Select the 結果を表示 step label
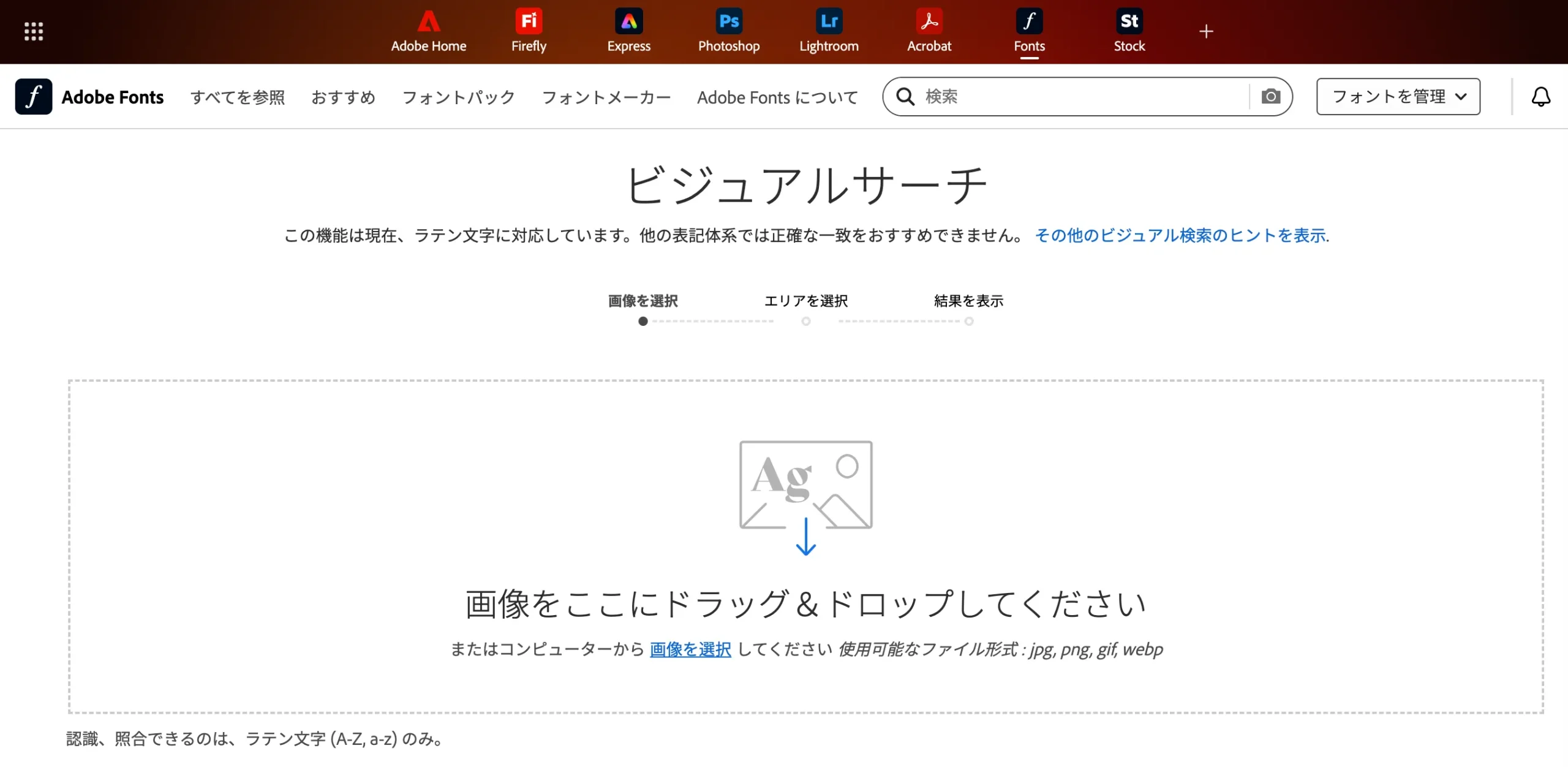 click(x=969, y=301)
